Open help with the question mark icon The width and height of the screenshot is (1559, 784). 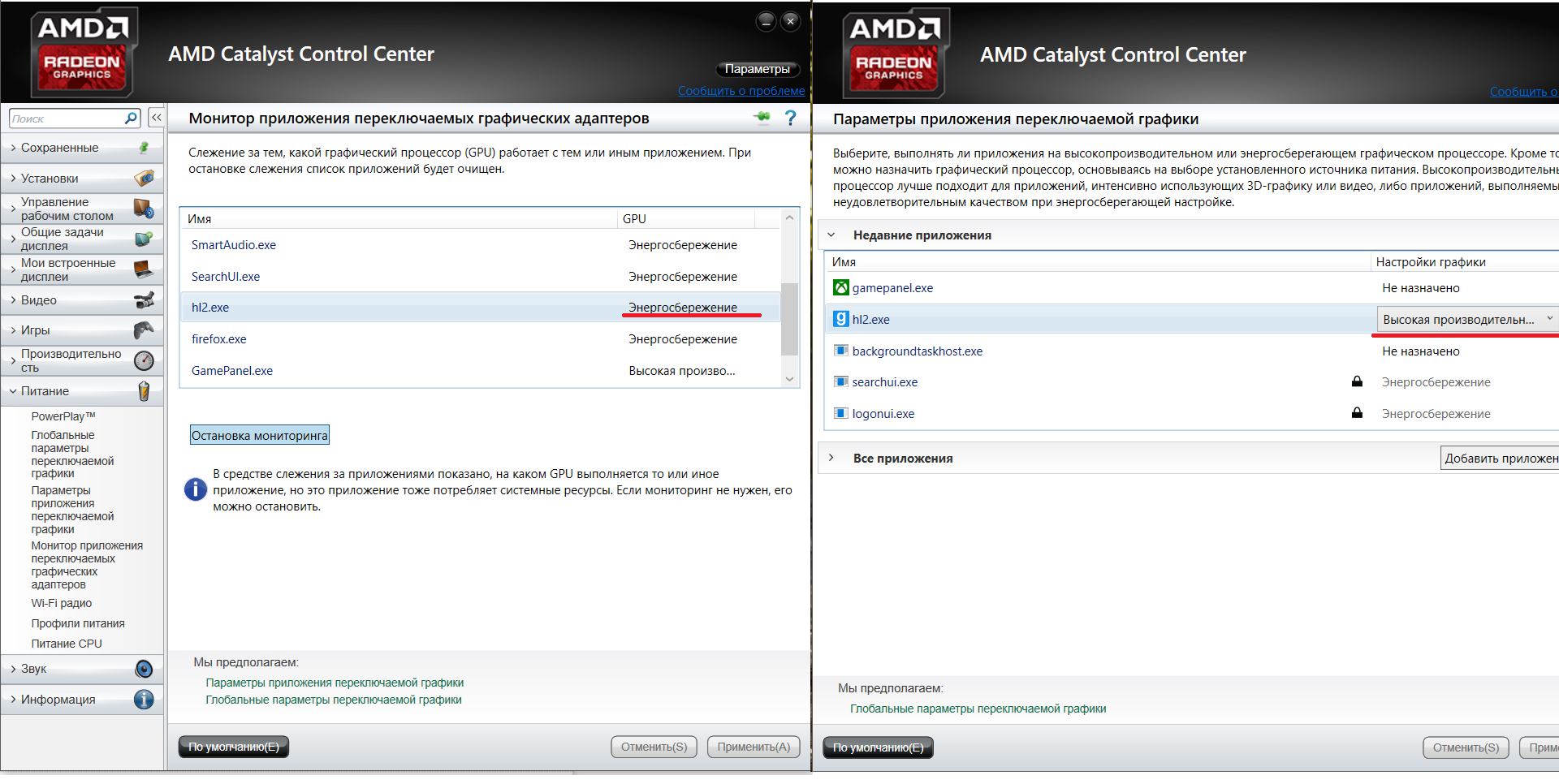point(790,118)
